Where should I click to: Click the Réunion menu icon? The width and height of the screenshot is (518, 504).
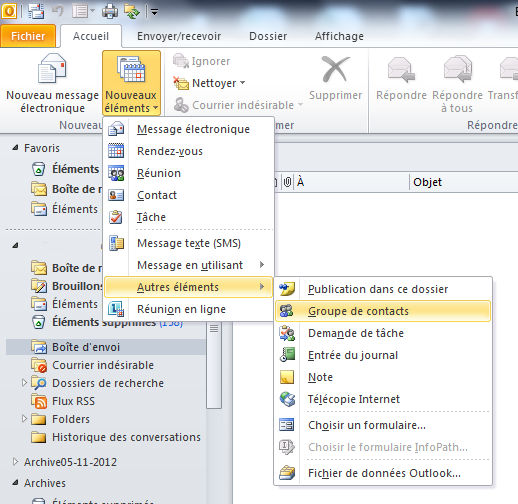point(116,173)
